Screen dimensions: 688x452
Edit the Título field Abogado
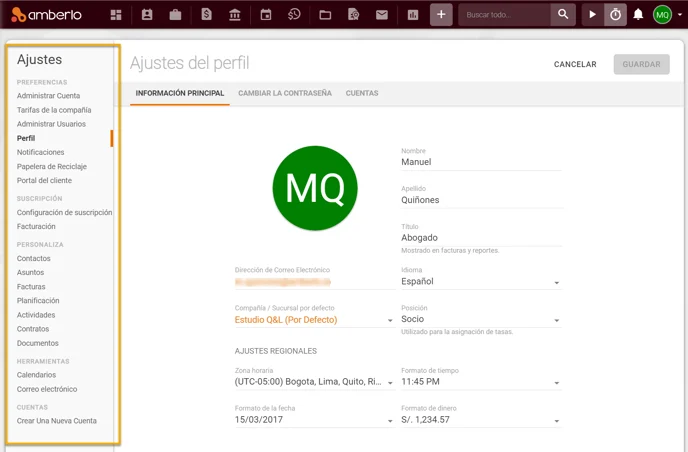(x=481, y=238)
